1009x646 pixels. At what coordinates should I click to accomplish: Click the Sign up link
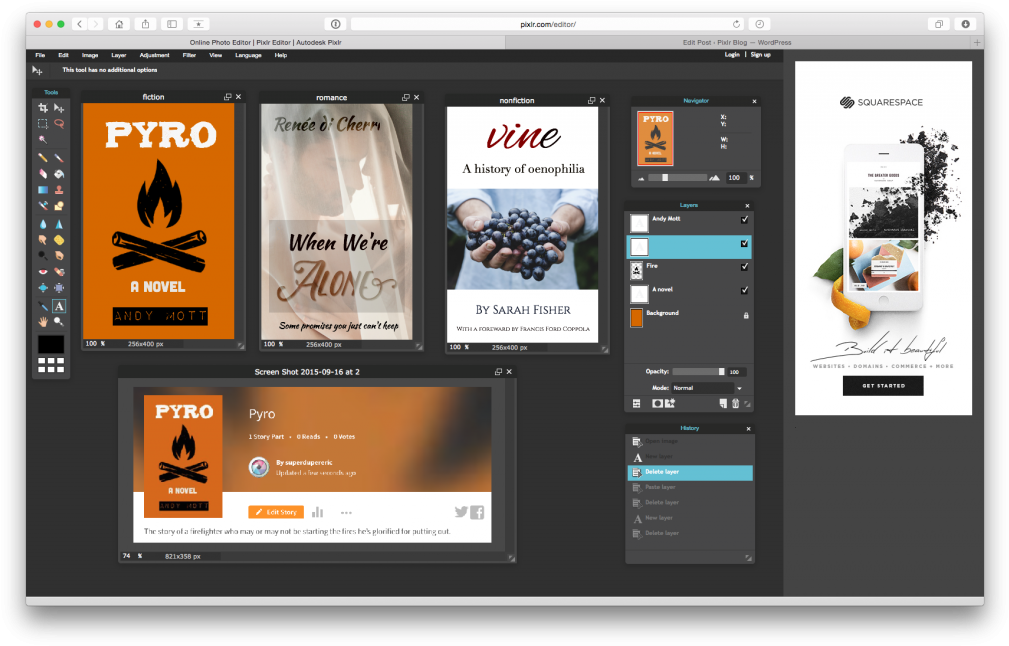[x=761, y=54]
